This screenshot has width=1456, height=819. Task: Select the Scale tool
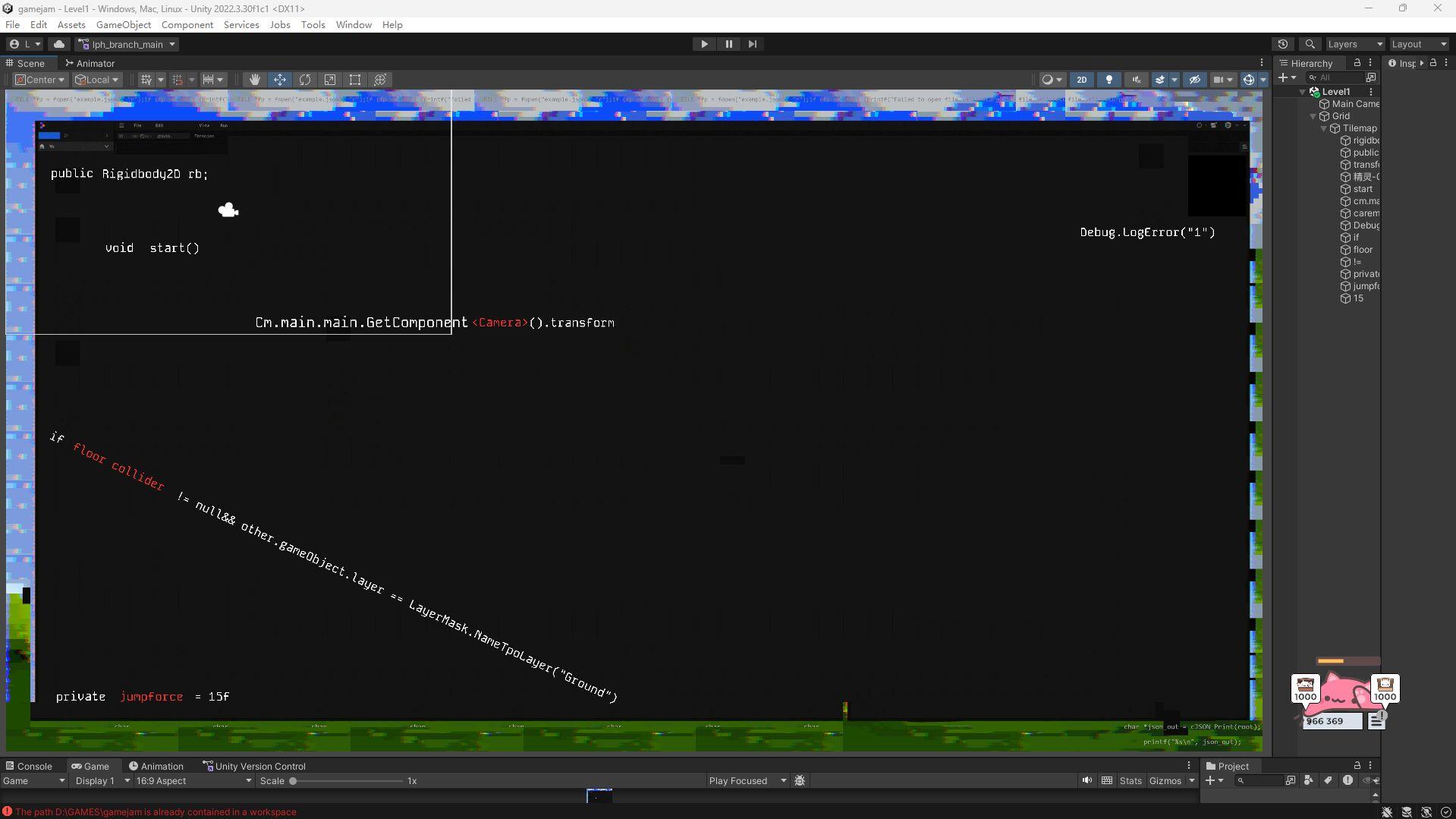tap(330, 80)
